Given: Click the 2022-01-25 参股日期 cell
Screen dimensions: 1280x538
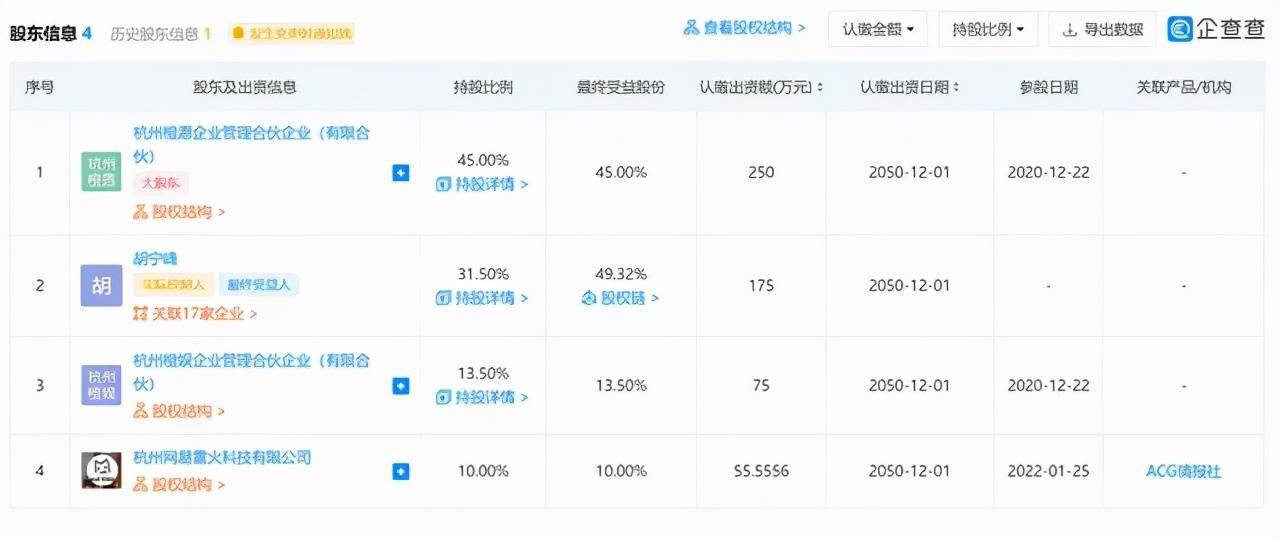Looking at the screenshot, I should point(1048,471).
